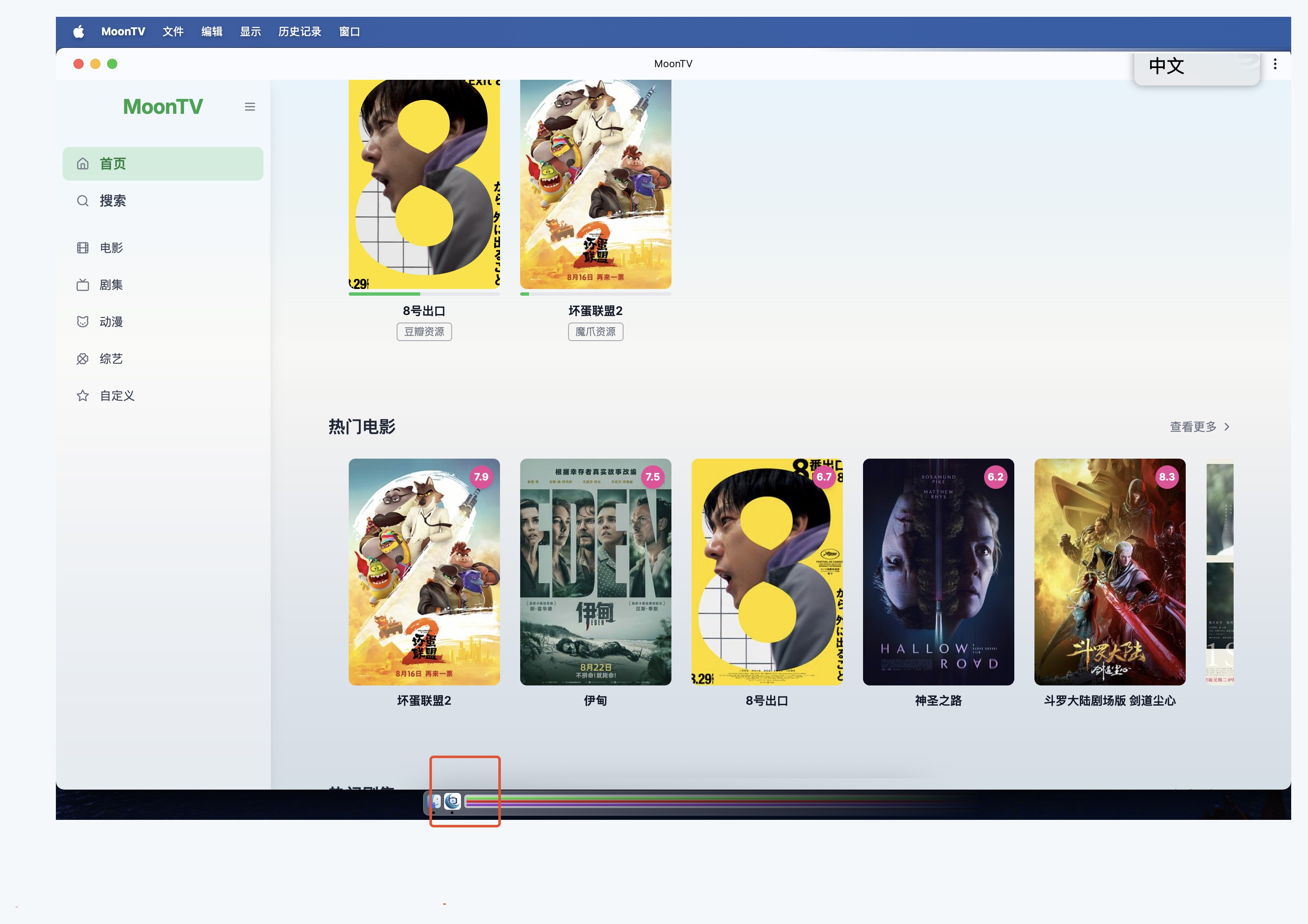Click the 魔爪资源 source tag
Viewport: 1308px width, 924px height.
596,332
